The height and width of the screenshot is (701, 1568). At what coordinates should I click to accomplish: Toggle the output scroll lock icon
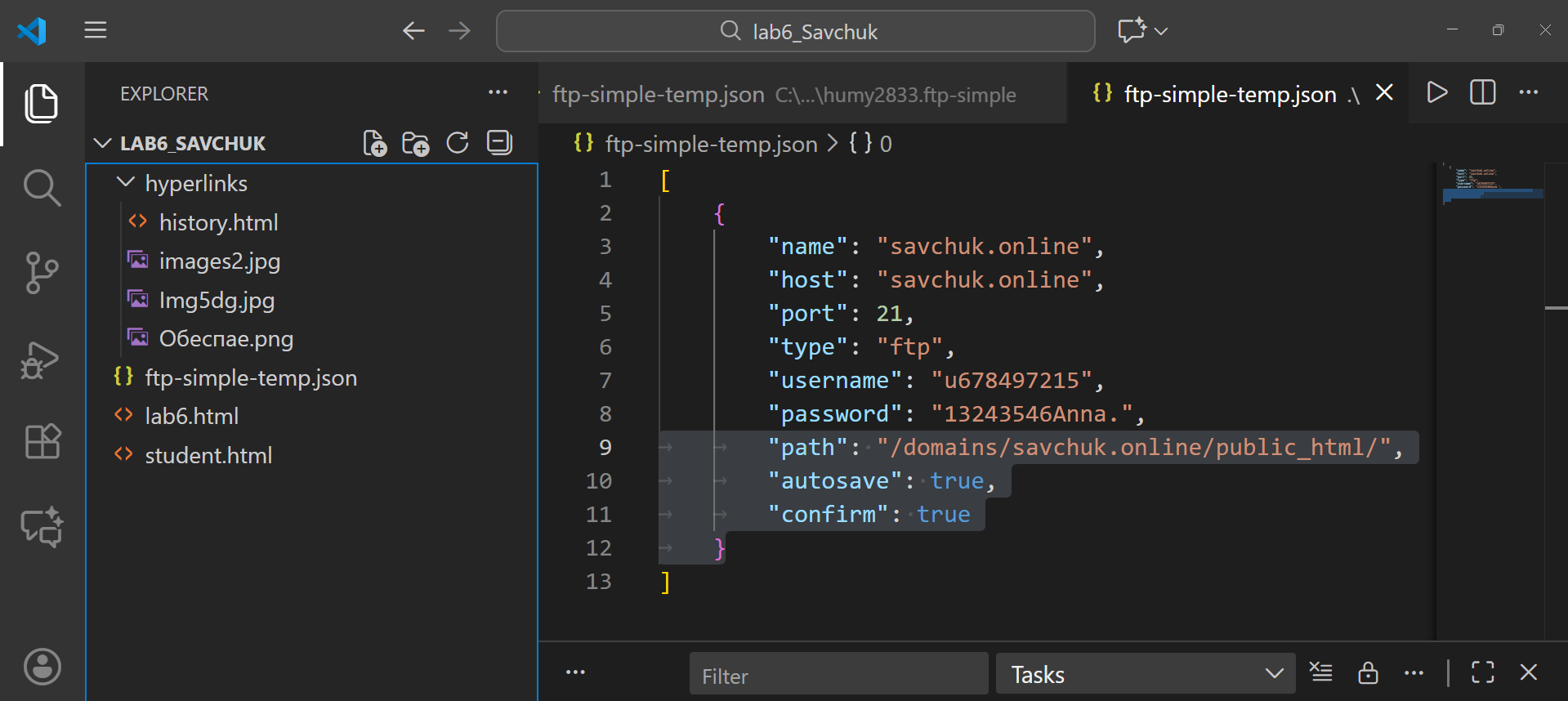(1368, 673)
